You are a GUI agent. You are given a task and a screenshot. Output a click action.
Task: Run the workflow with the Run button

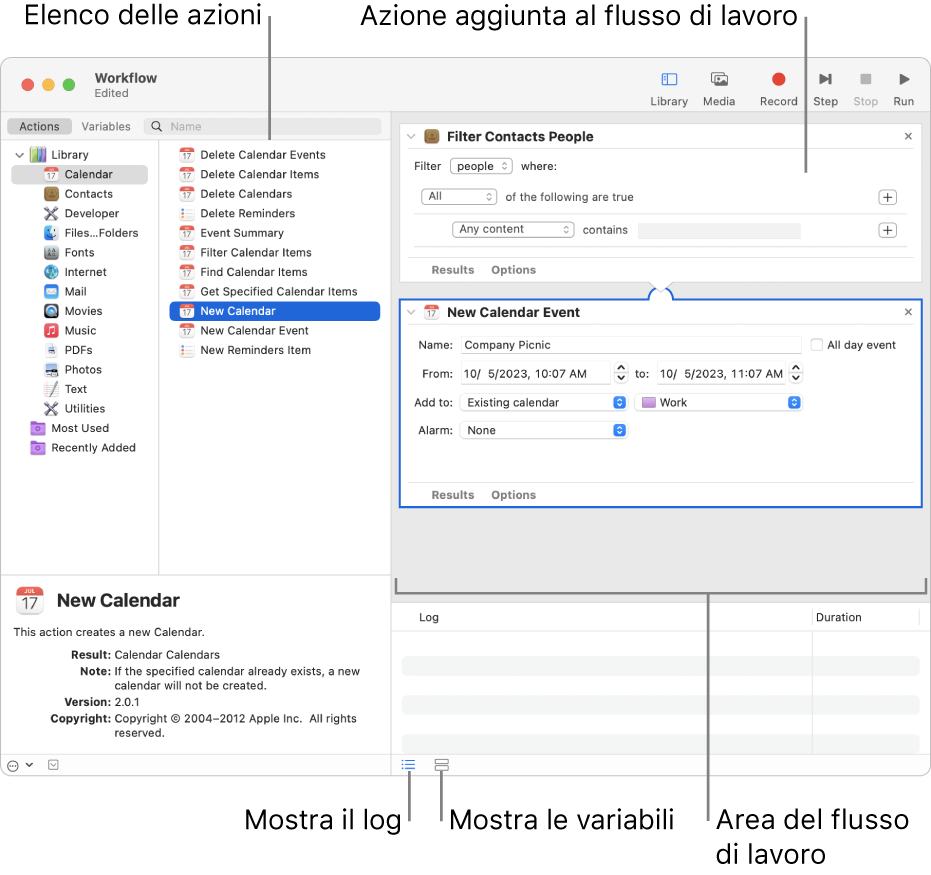coord(903,89)
